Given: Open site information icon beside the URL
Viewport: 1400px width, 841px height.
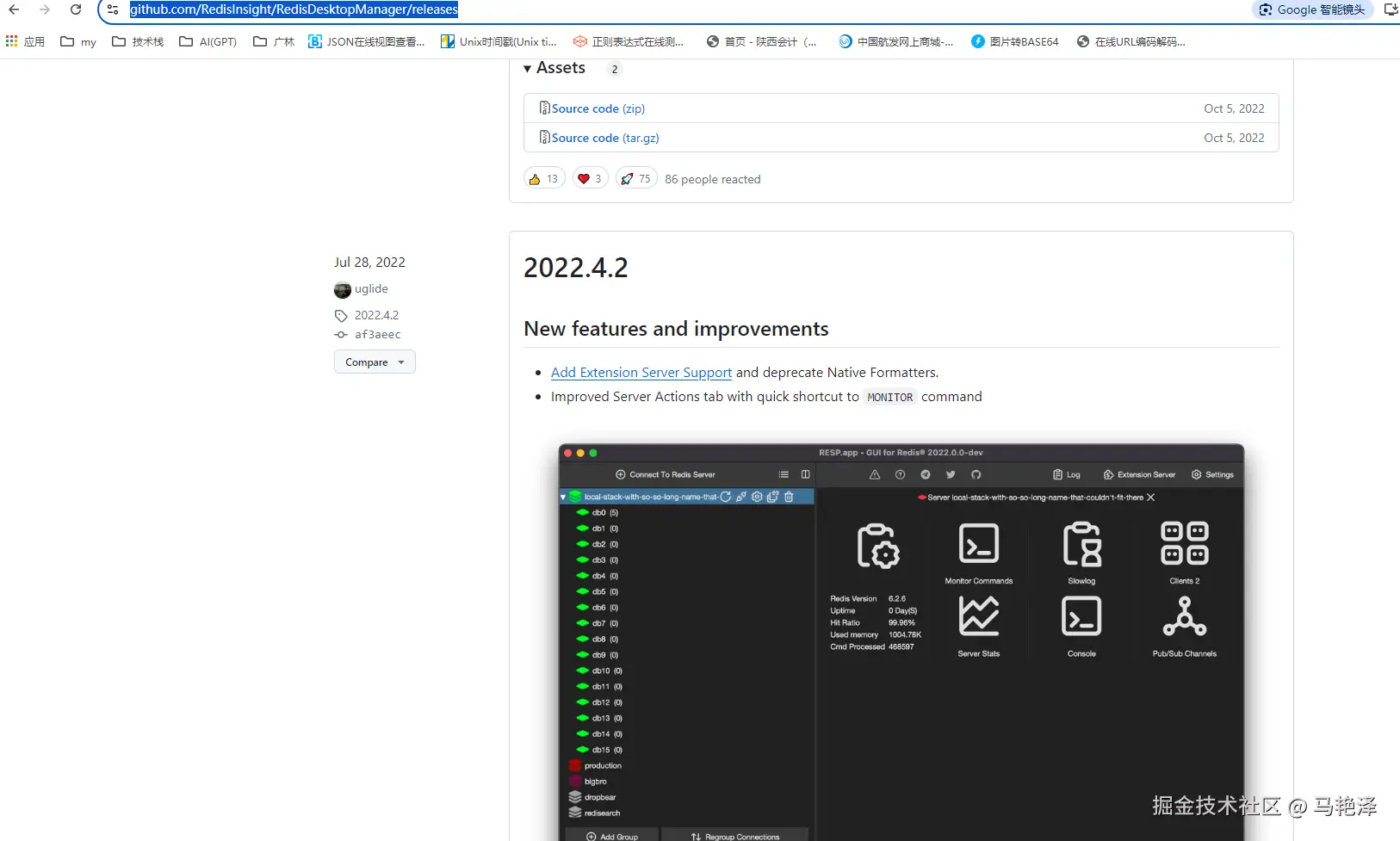Looking at the screenshot, I should [x=113, y=9].
